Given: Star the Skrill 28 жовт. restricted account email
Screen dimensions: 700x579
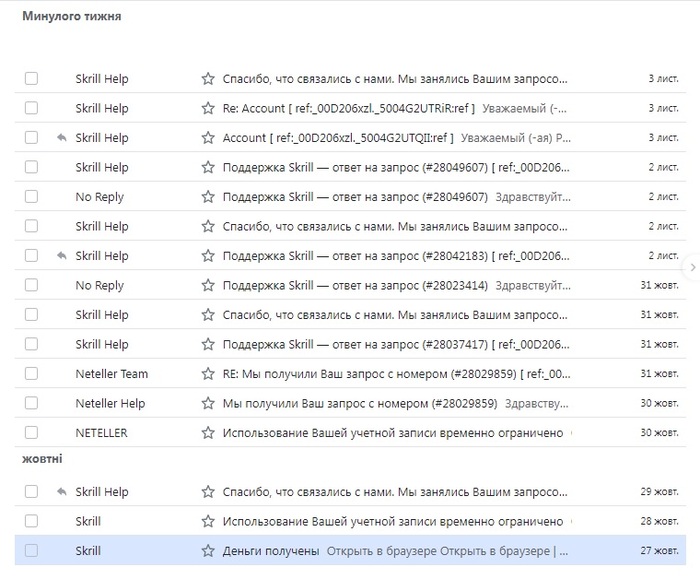Looking at the screenshot, I should coord(208,522).
